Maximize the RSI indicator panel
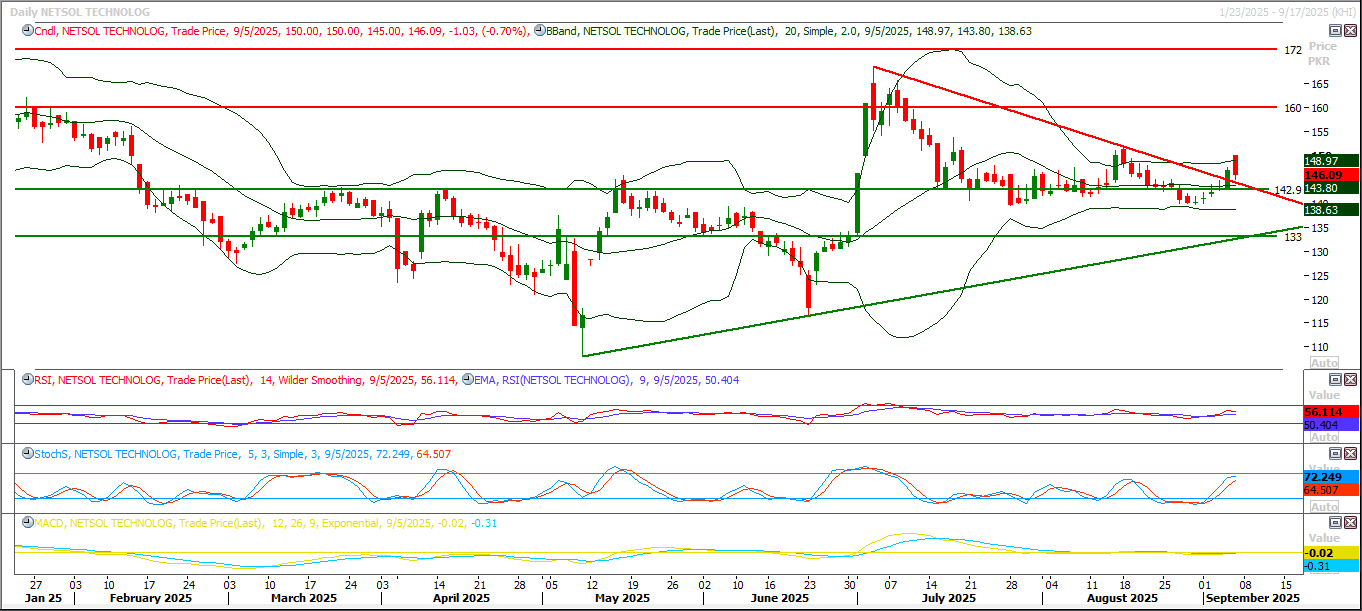 1334,380
